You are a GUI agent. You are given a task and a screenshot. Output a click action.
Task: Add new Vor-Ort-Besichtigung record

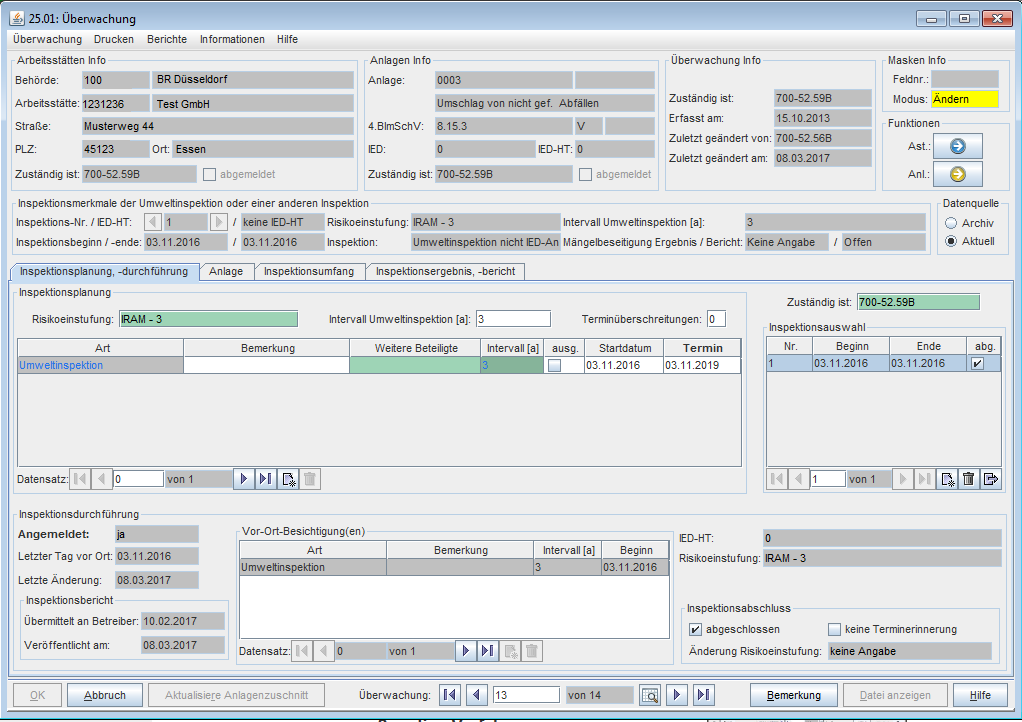(x=510, y=651)
